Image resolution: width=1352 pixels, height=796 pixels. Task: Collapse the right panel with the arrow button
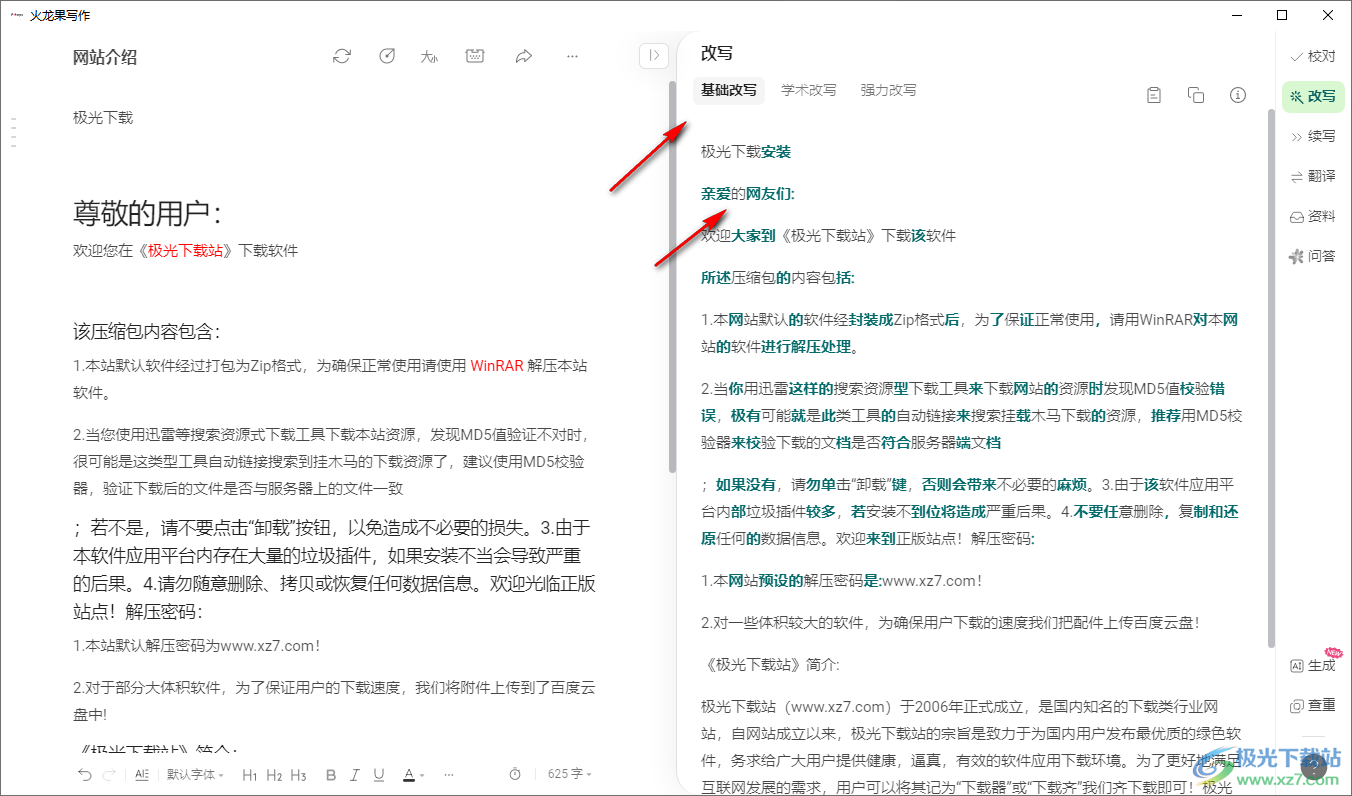(654, 56)
